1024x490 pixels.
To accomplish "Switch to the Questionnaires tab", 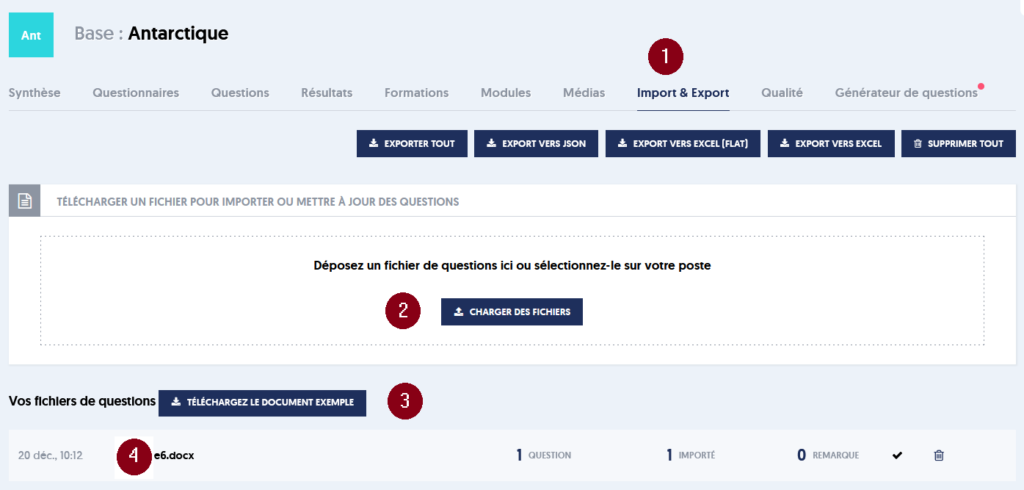I will pyautogui.click(x=136, y=93).
